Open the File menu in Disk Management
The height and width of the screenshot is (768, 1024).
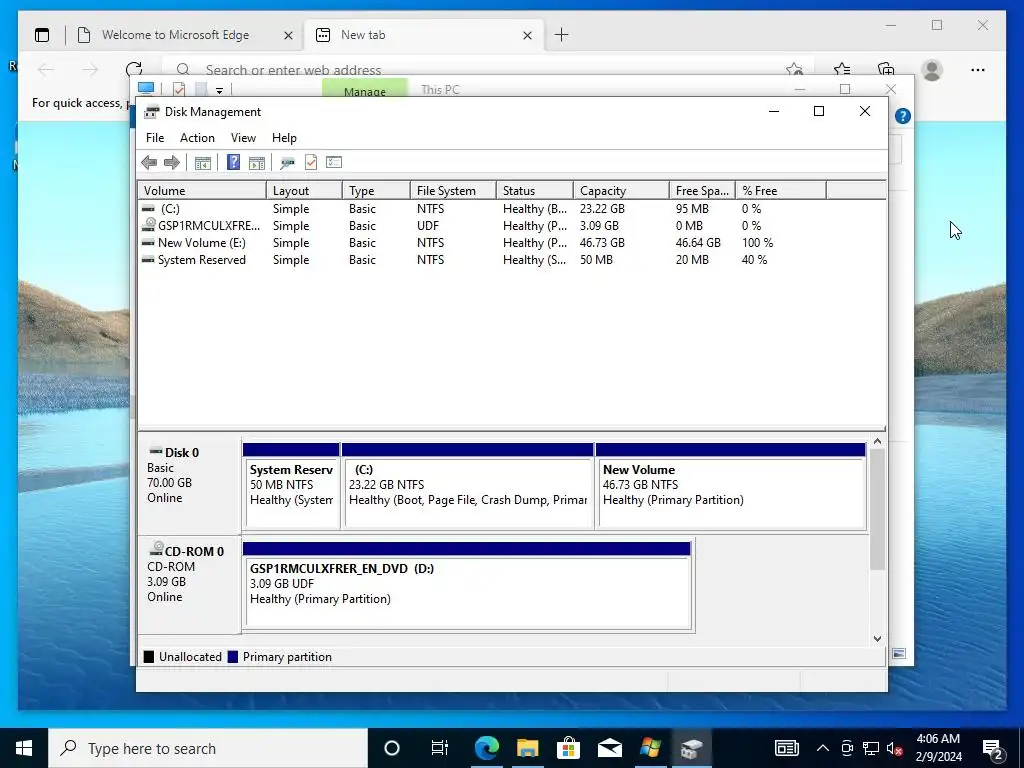coord(155,138)
